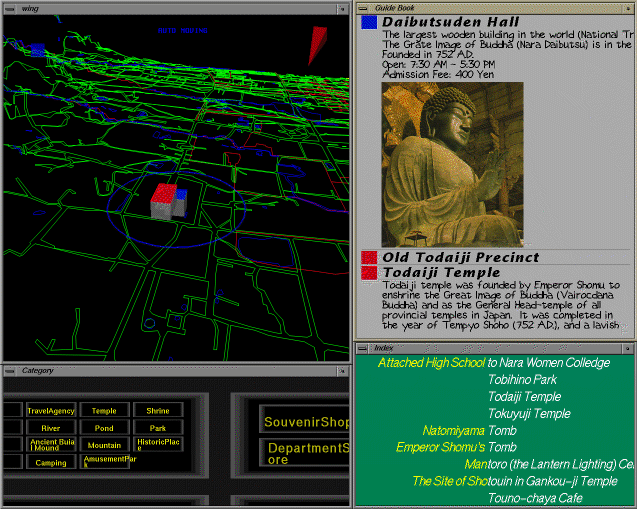Click the Admission Fee: 400 Yen line
637x509 pixels.
(x=438, y=74)
